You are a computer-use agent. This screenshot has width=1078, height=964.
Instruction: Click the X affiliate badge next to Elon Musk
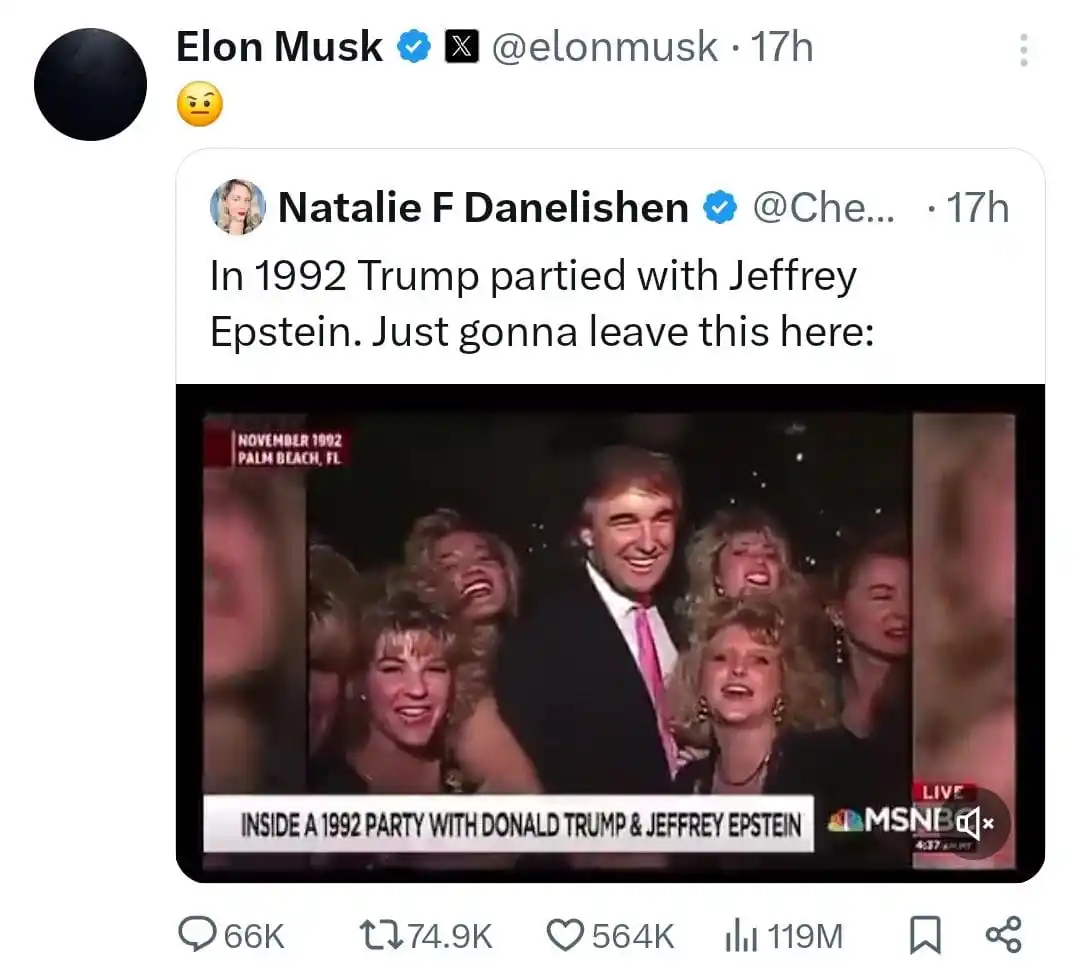click(460, 47)
